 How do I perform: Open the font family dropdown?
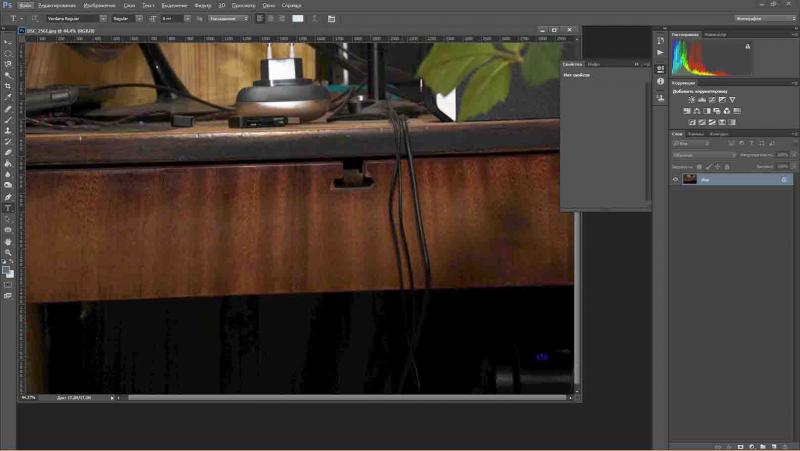pos(103,18)
